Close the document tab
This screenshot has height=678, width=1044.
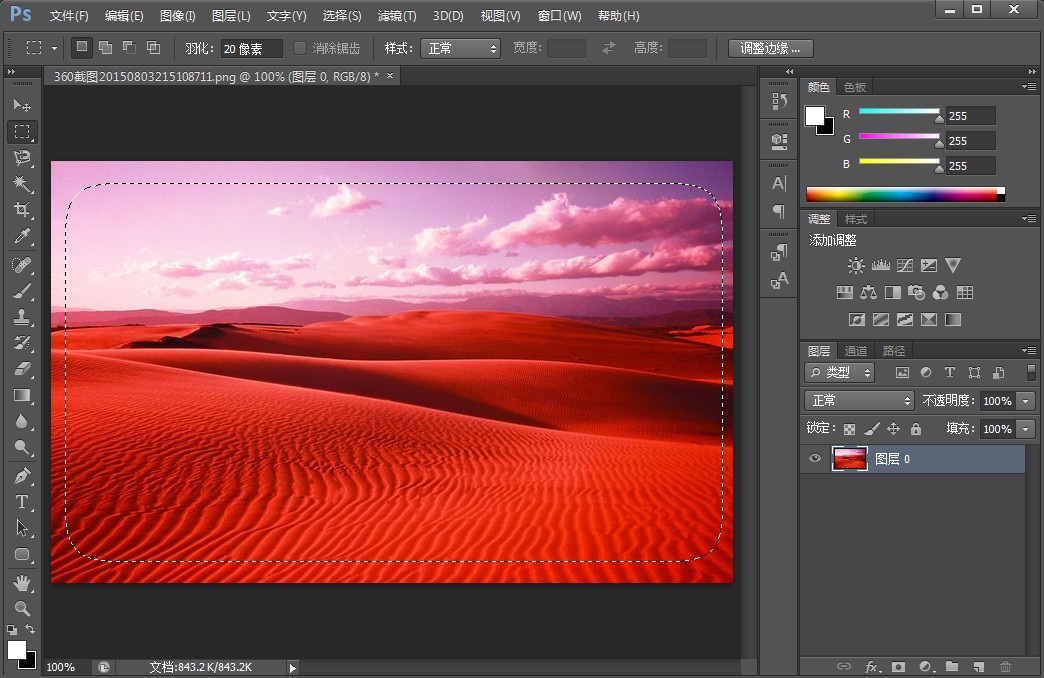pyautogui.click(x=390, y=76)
